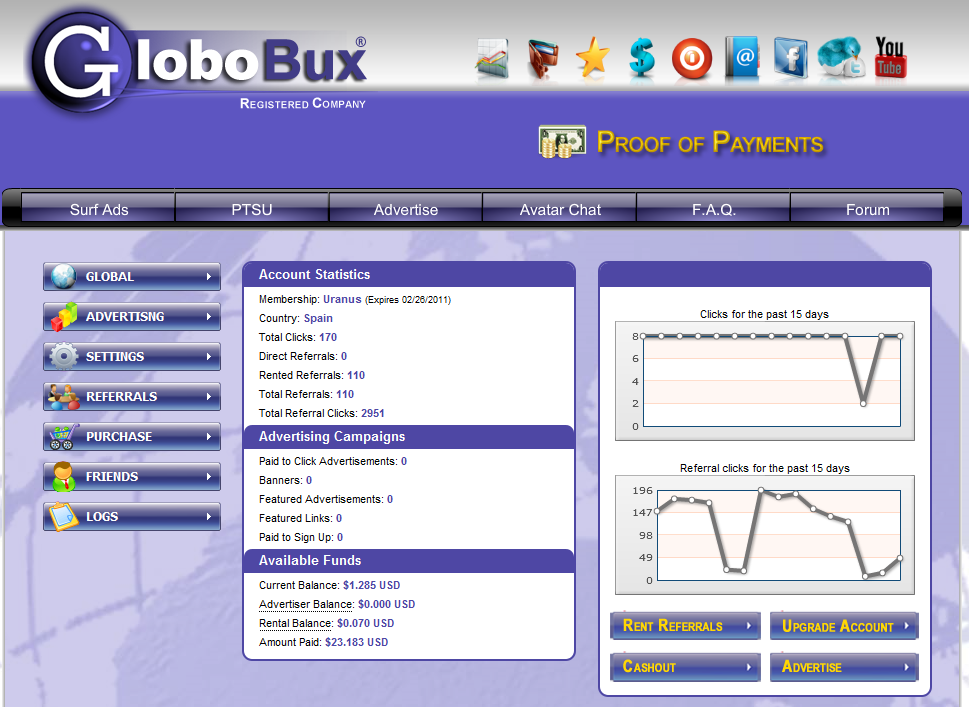Click the Amount Paid $23.183 USD value
The width and height of the screenshot is (969, 707).
coord(357,642)
